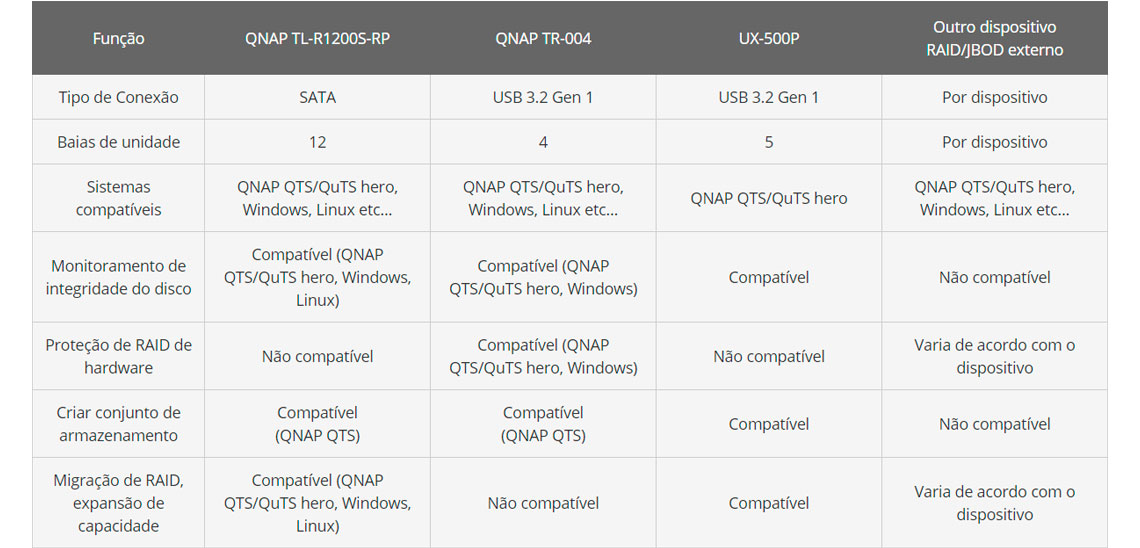Screen dimensions: 1140x548
Task: Click the "Baias de unidade" row label
Action: [x=118, y=142]
